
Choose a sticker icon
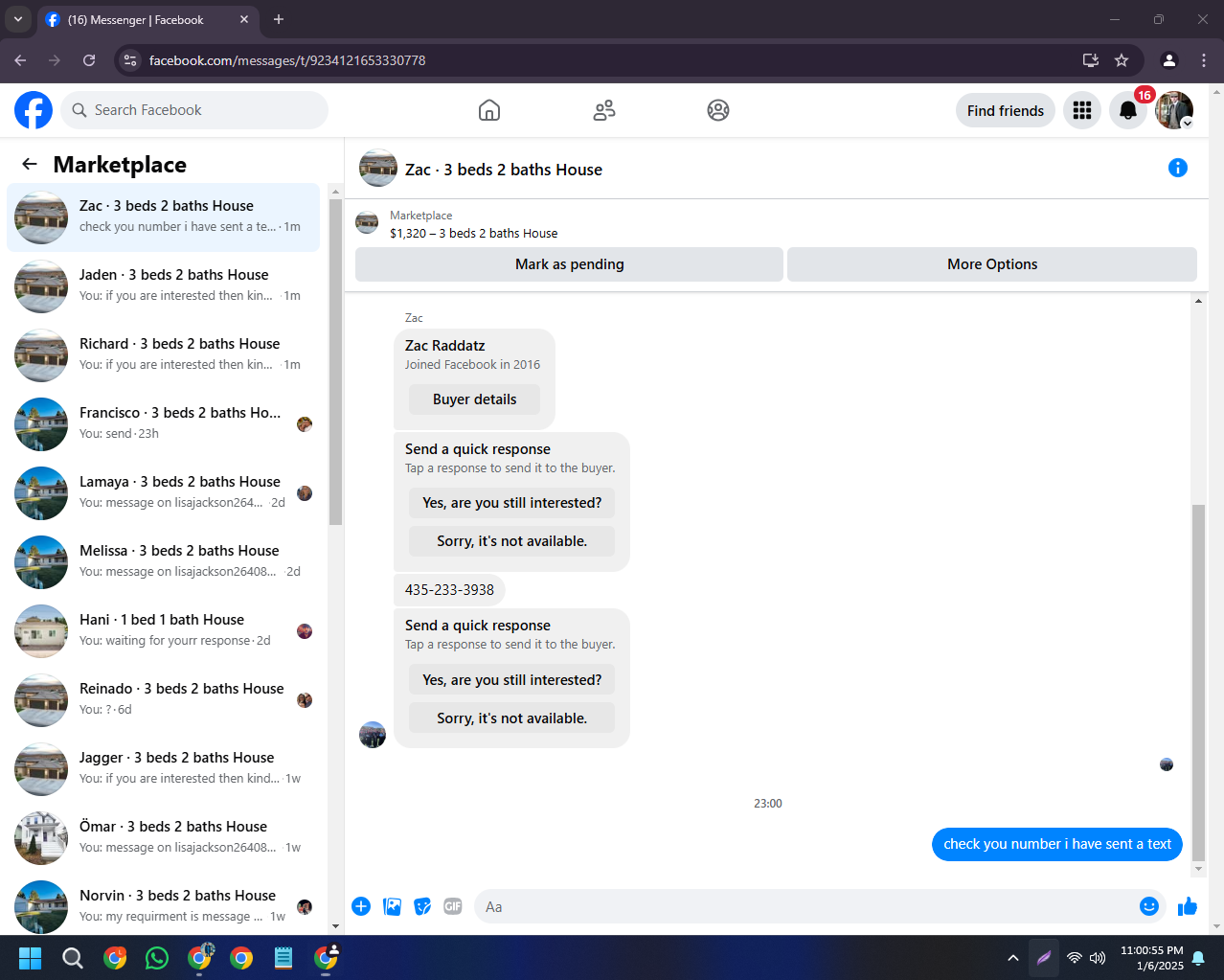[422, 906]
